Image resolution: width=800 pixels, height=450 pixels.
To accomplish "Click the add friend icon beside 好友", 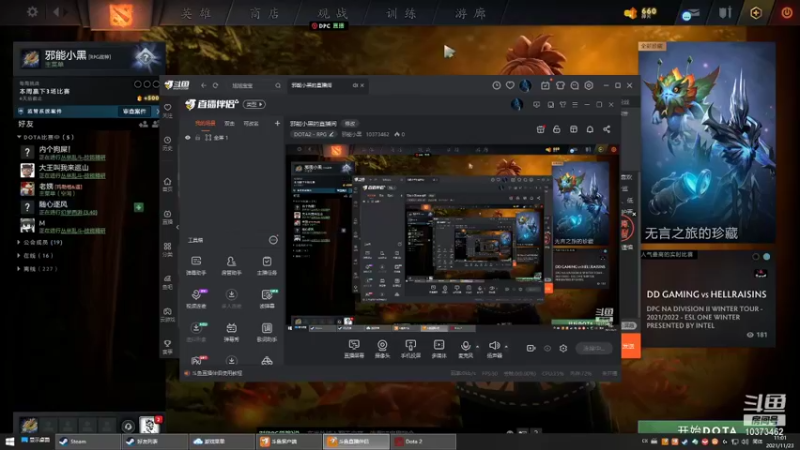I will coord(143,124).
